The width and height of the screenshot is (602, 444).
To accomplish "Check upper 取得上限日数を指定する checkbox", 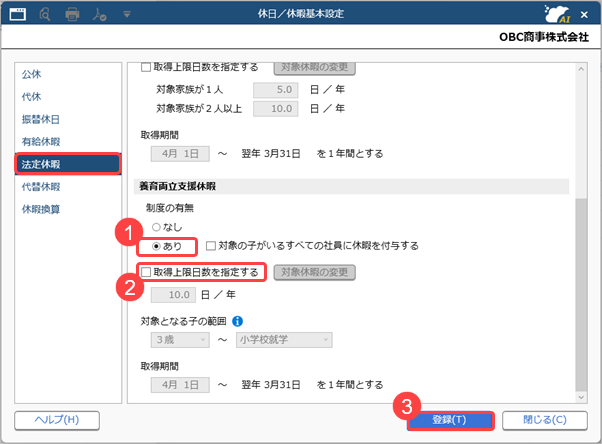I will pyautogui.click(x=146, y=67).
